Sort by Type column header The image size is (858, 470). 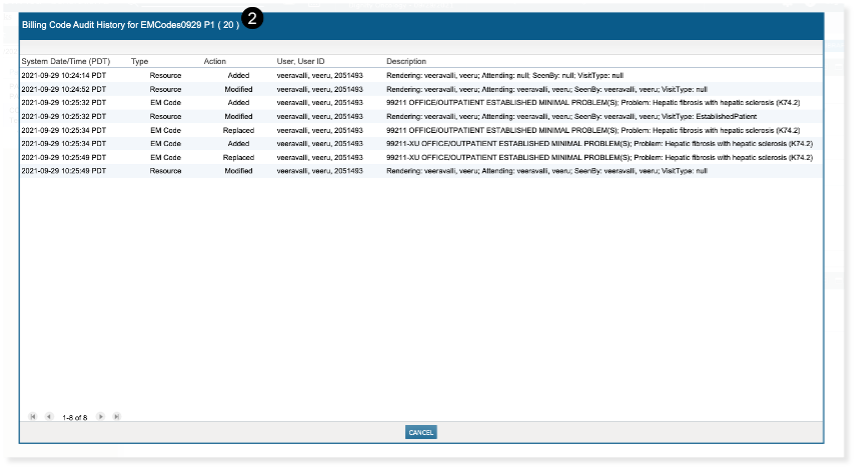[140, 62]
